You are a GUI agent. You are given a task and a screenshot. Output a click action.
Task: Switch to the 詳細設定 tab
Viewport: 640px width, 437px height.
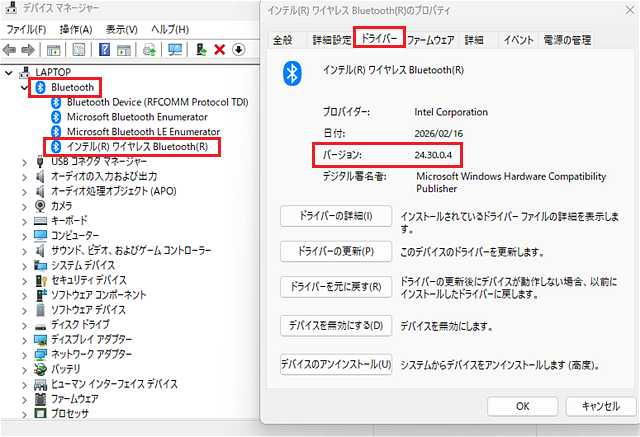click(x=331, y=40)
